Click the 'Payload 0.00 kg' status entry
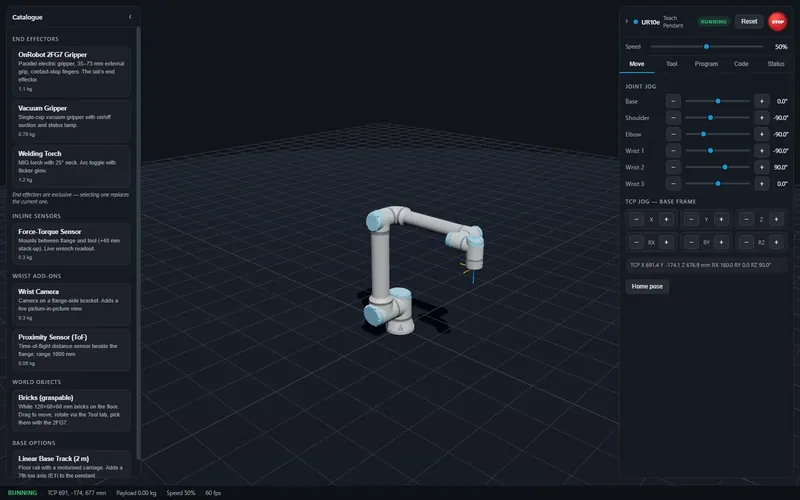 (x=136, y=493)
